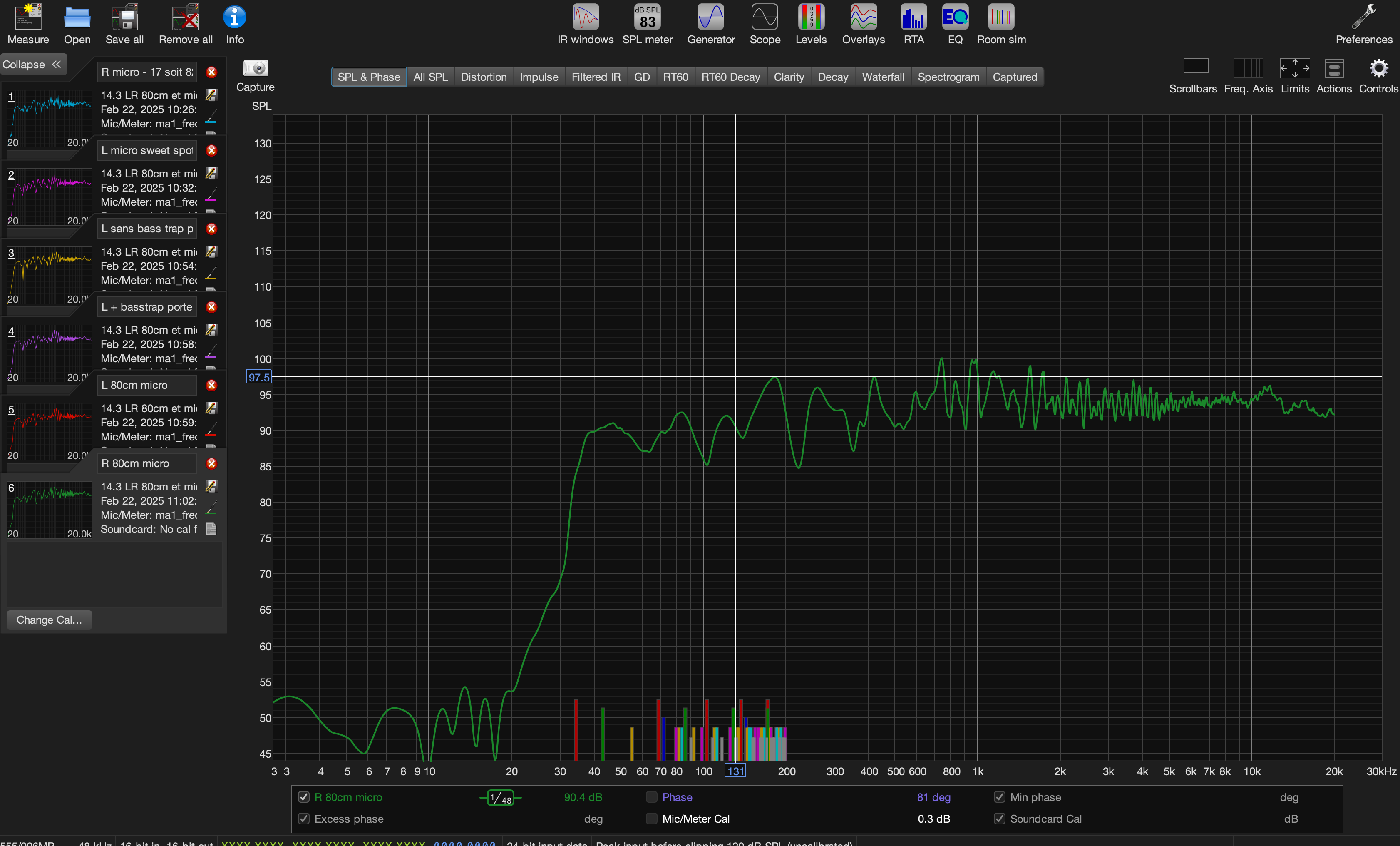
Task: Enable the Phase trace checkbox
Action: (x=652, y=797)
